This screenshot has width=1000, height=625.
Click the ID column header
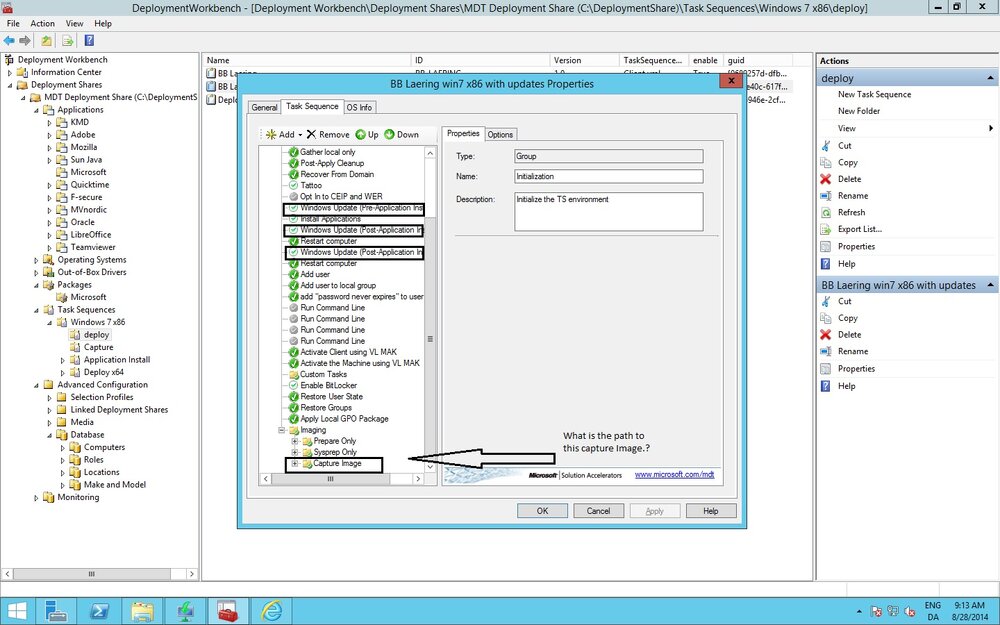[481, 60]
